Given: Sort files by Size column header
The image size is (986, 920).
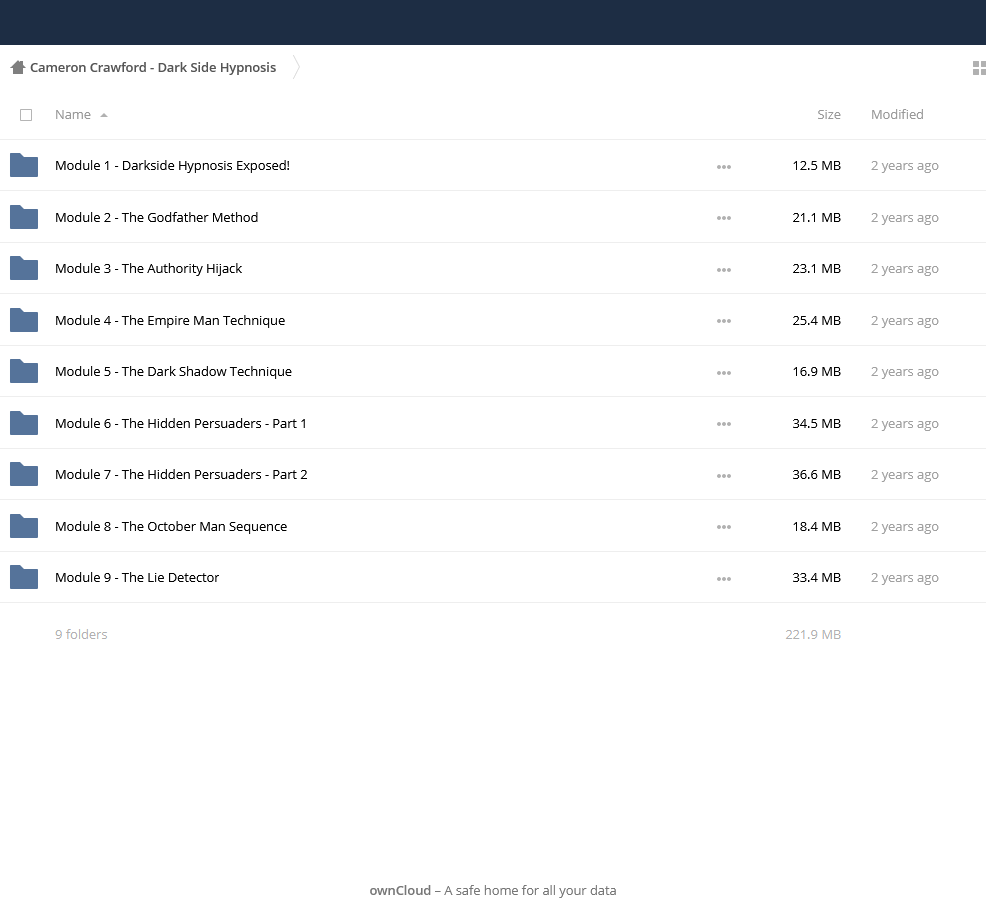Looking at the screenshot, I should (829, 114).
